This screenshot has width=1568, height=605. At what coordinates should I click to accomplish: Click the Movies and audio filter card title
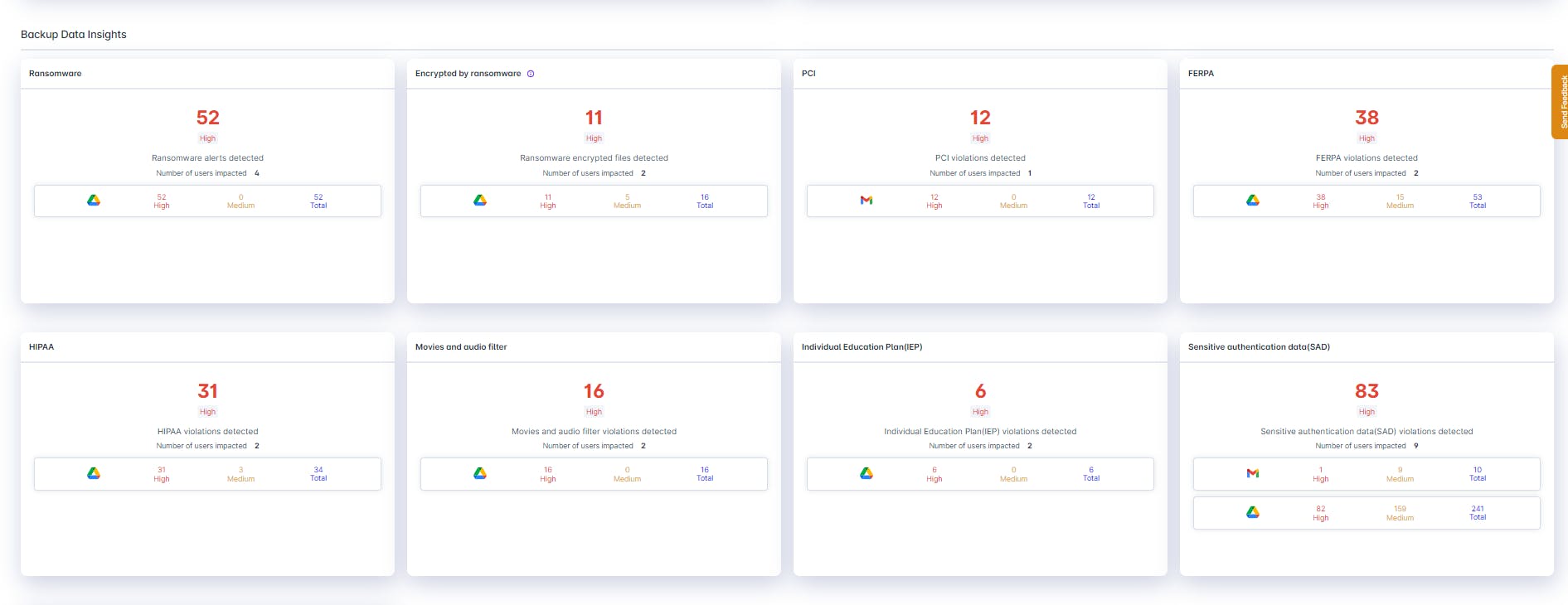coord(461,347)
